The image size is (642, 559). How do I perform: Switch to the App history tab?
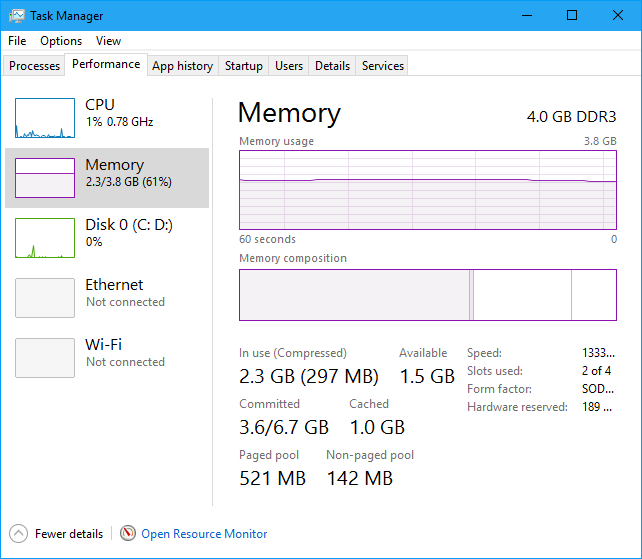183,66
